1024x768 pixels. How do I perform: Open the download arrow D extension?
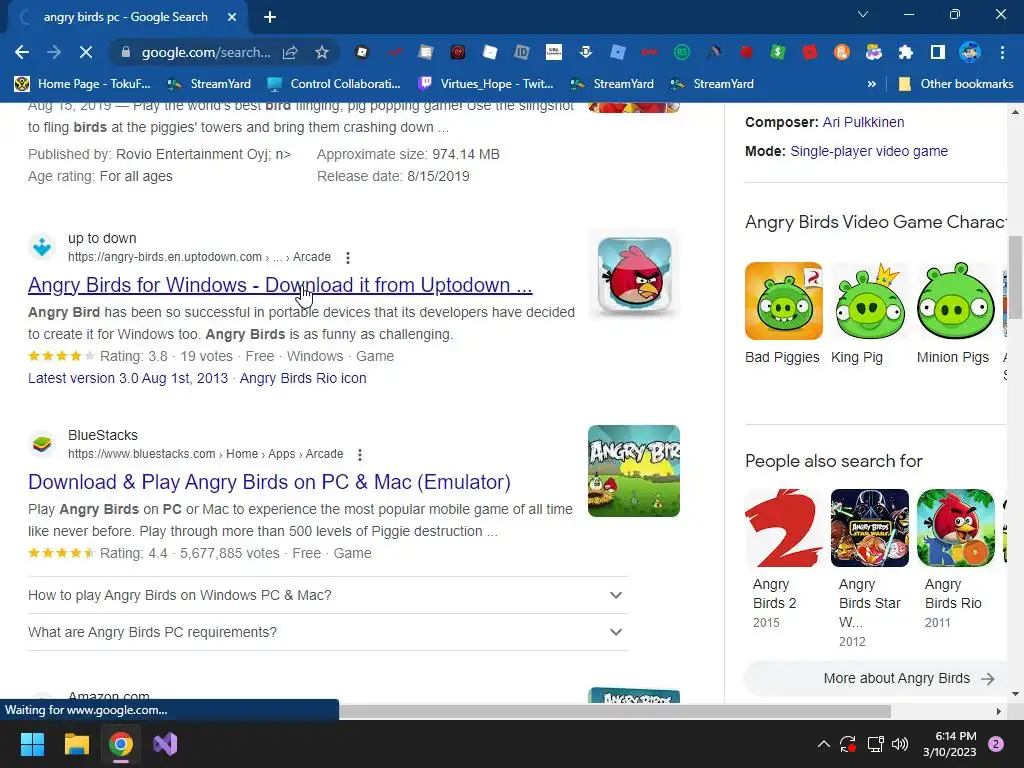point(585,52)
